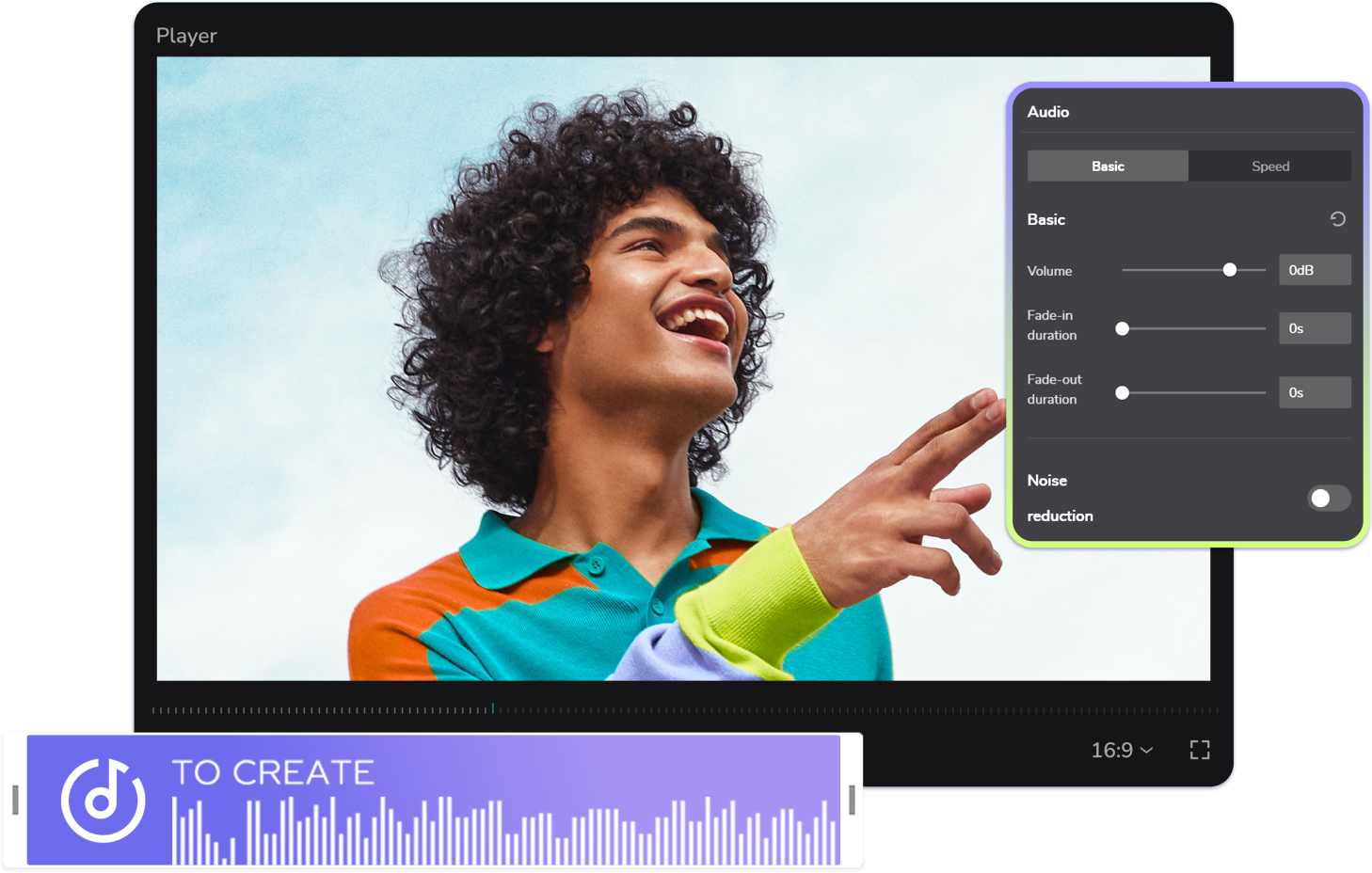The height and width of the screenshot is (873, 1372).
Task: Switch to the Basic tab
Action: pos(1108,166)
